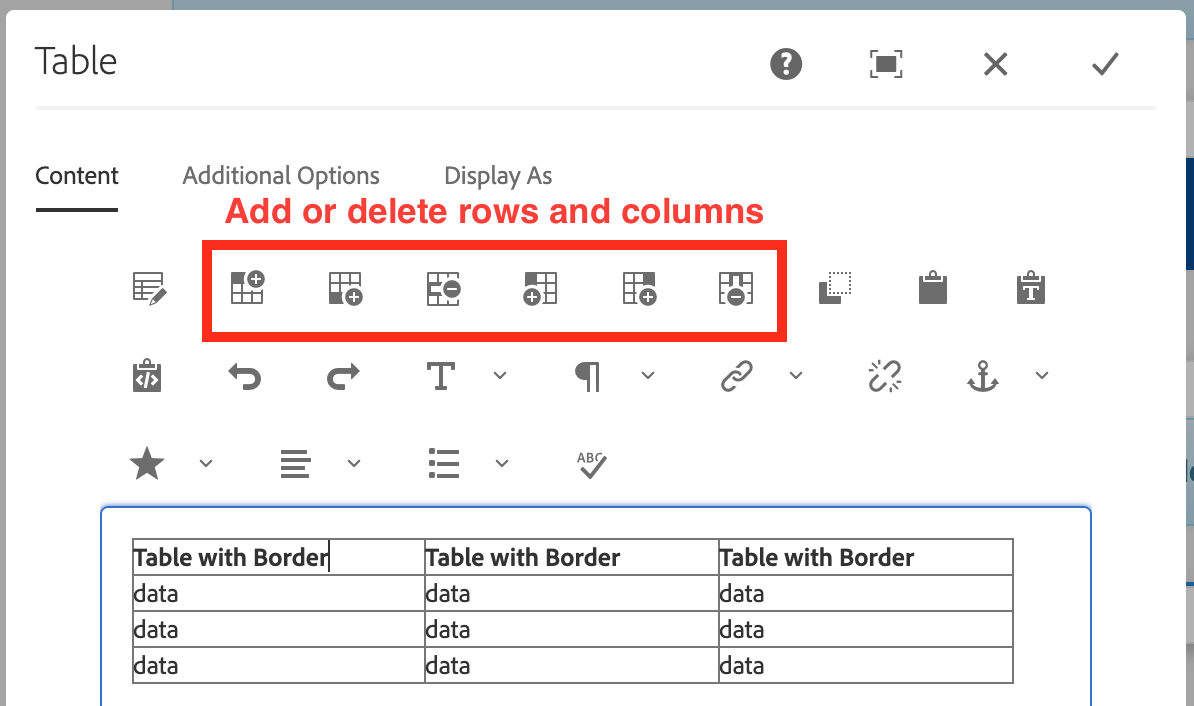Open the table properties editor icon
Image resolution: width=1194 pixels, height=706 pixels.
[x=149, y=289]
